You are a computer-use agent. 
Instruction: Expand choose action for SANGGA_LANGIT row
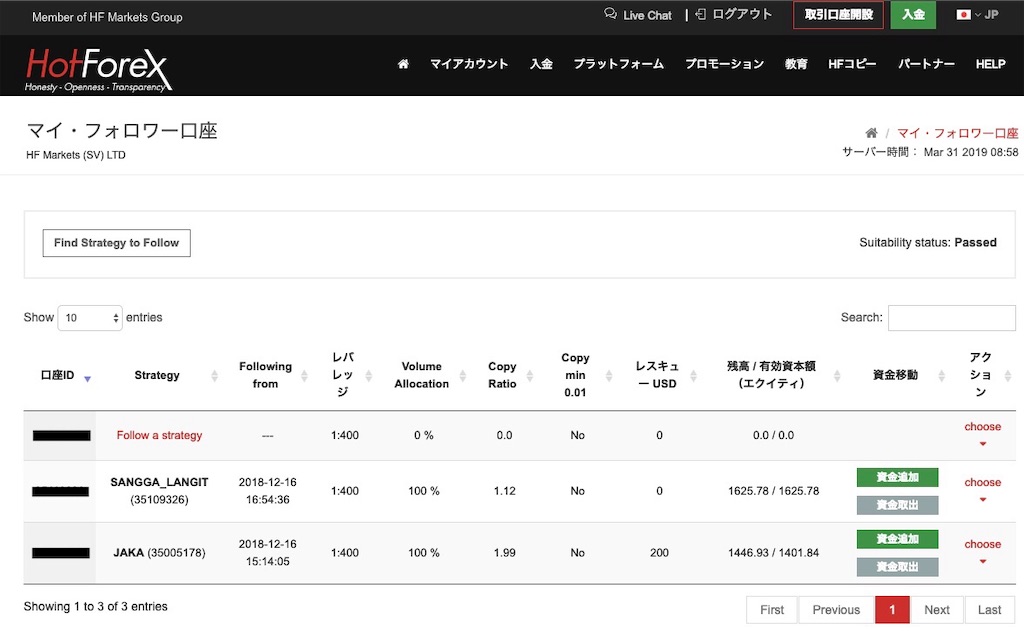982,490
